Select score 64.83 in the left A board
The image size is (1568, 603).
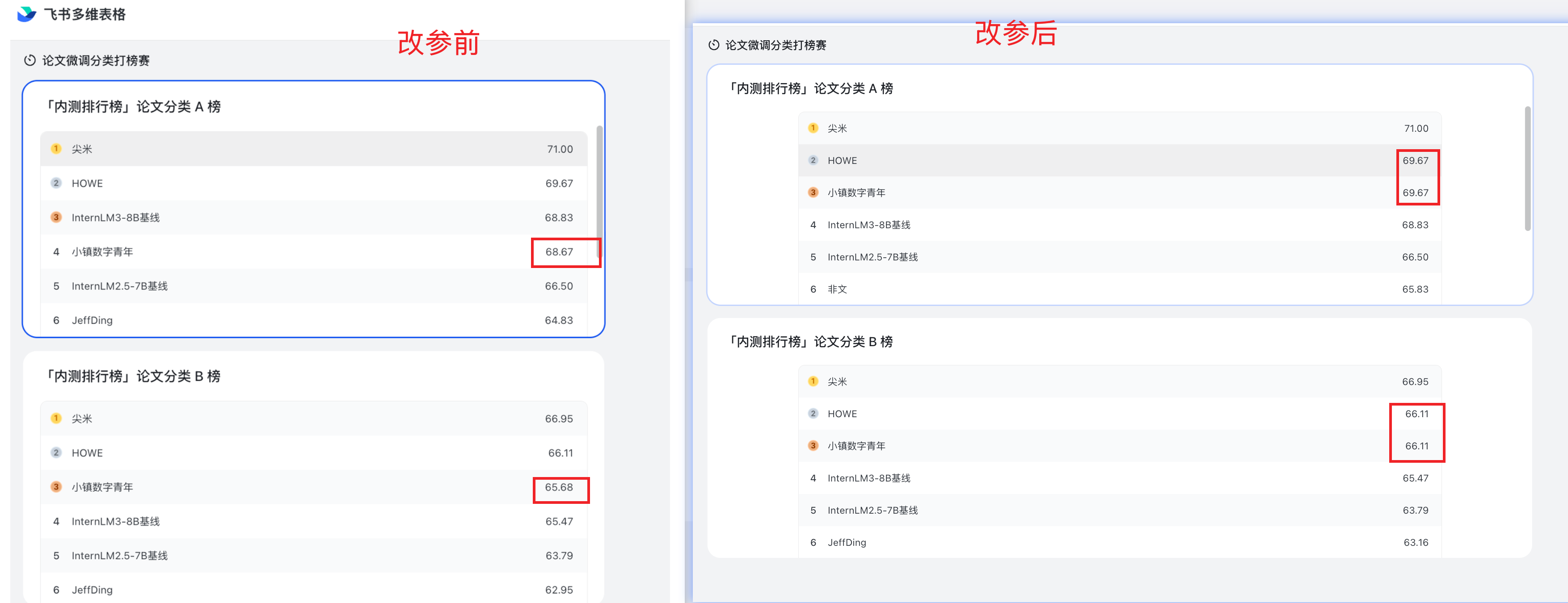pos(559,320)
